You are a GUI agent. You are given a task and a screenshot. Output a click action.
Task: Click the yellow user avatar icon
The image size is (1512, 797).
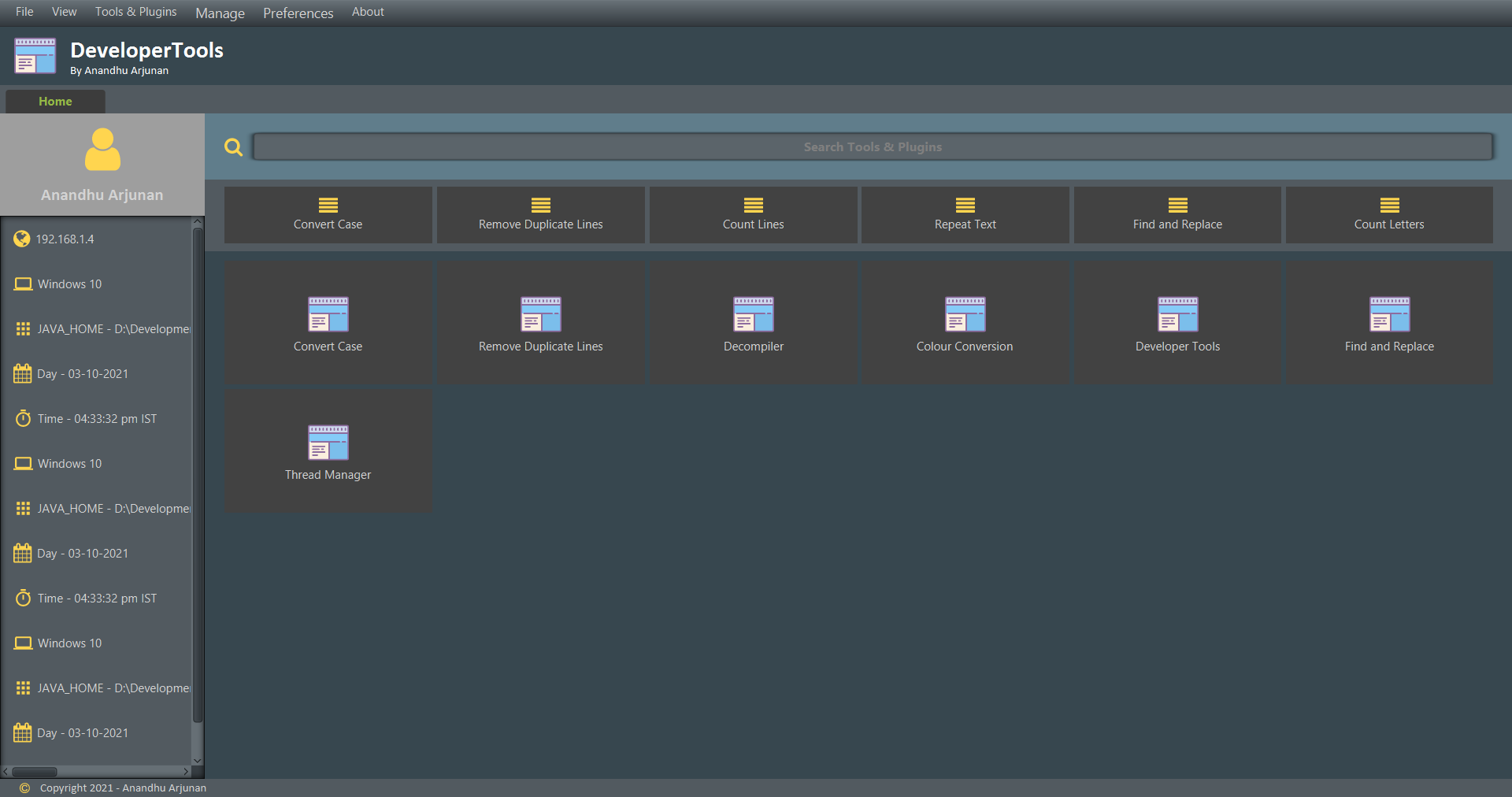(102, 150)
